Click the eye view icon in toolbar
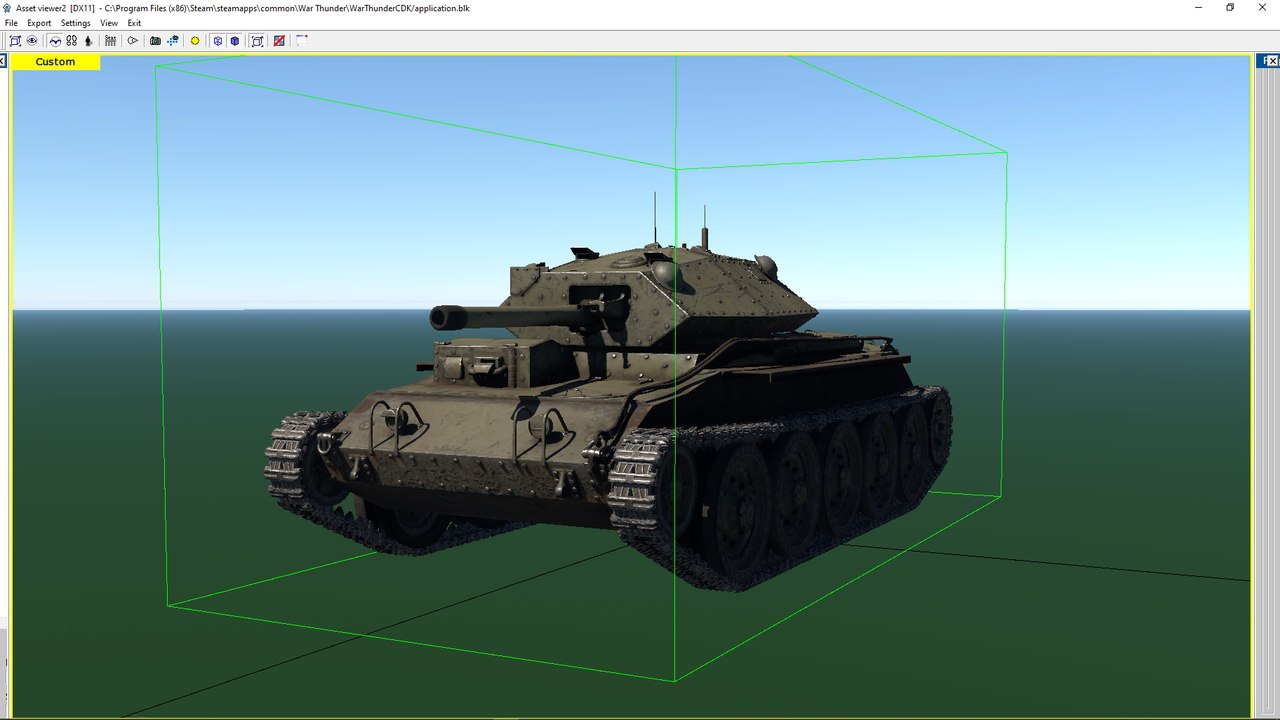The height and width of the screenshot is (720, 1280). (32, 41)
